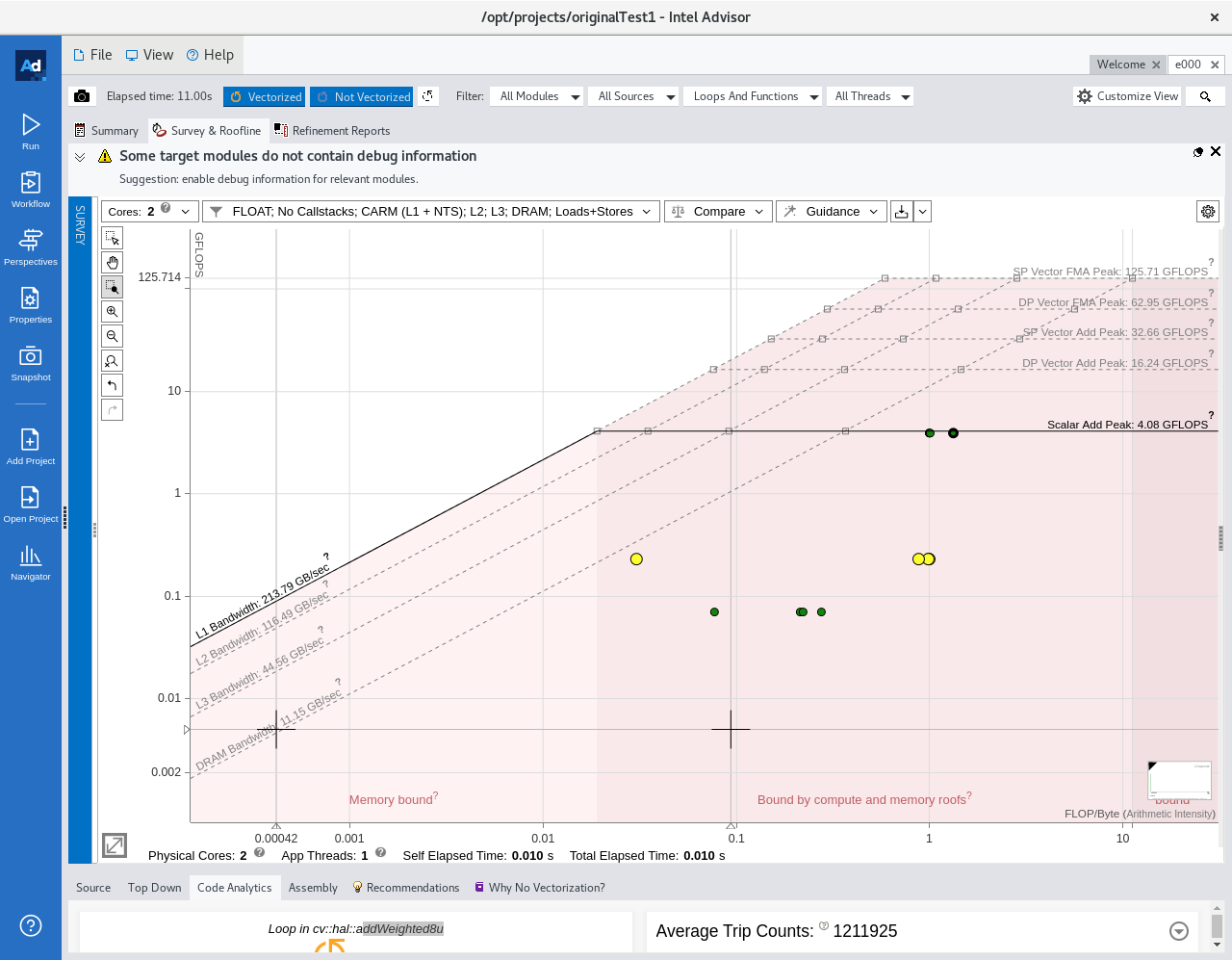Select the zoom-to-selection rectangle tool
This screenshot has width=1232, height=960.
point(113,287)
